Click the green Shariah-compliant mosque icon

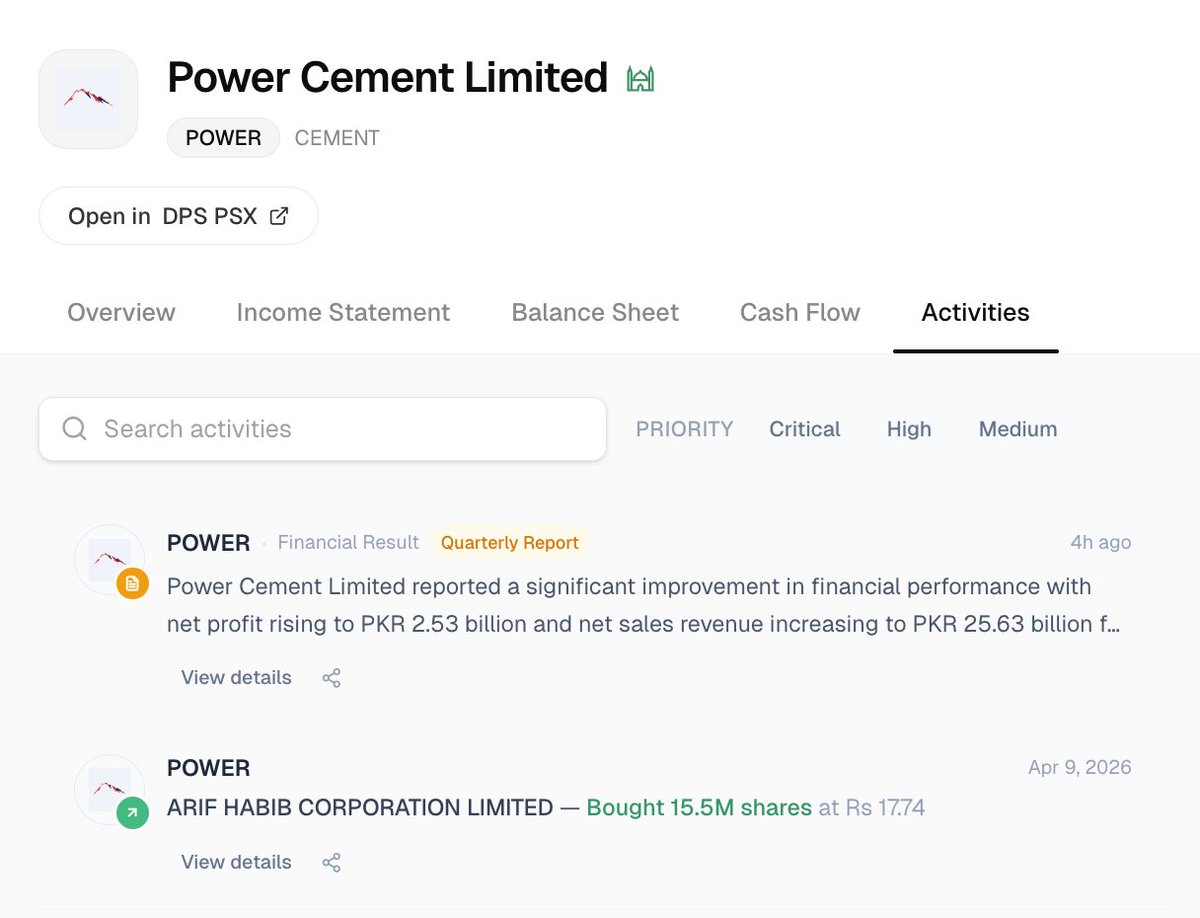(x=640, y=78)
